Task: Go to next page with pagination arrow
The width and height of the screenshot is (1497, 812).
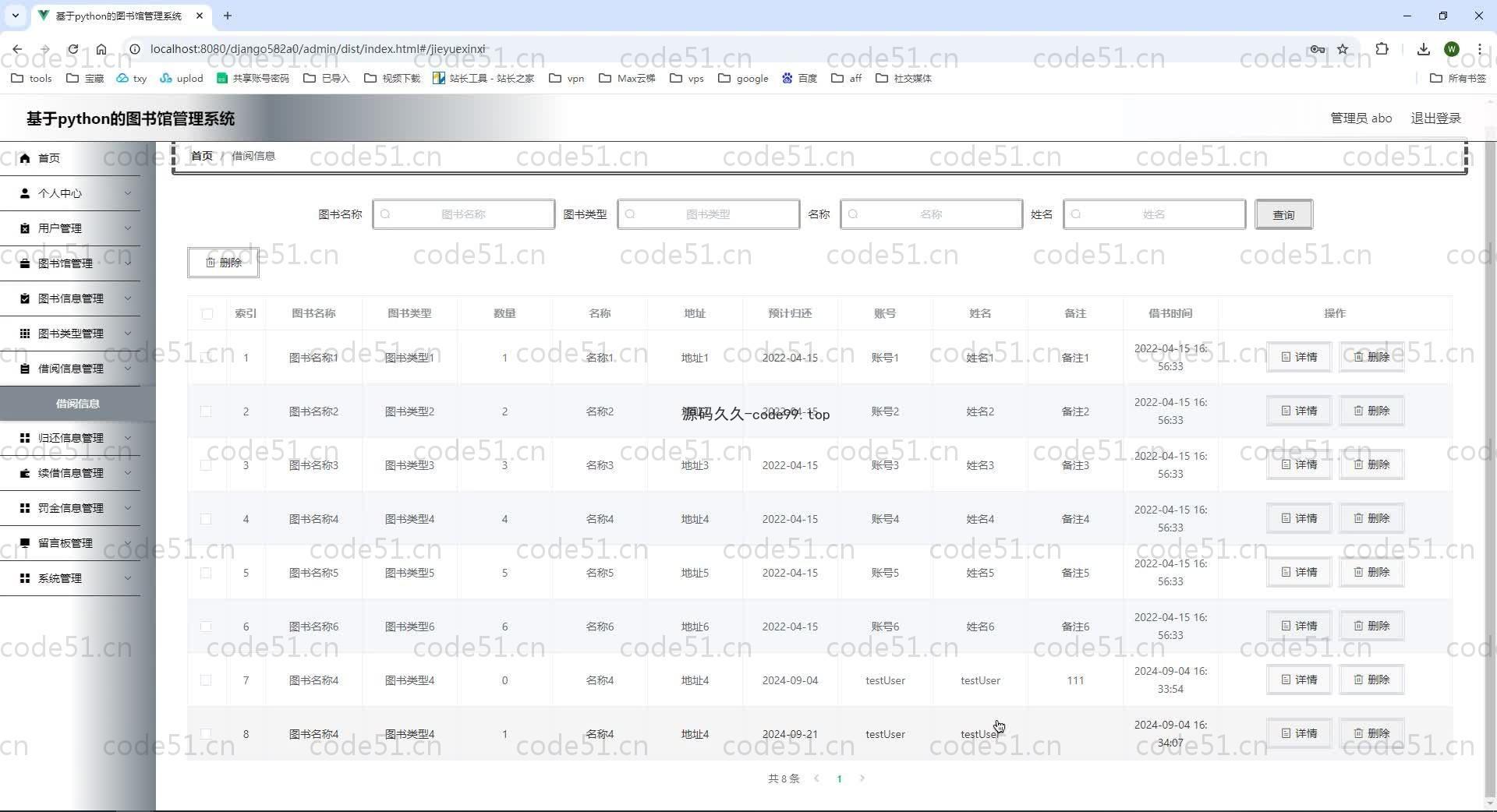Action: (x=862, y=778)
